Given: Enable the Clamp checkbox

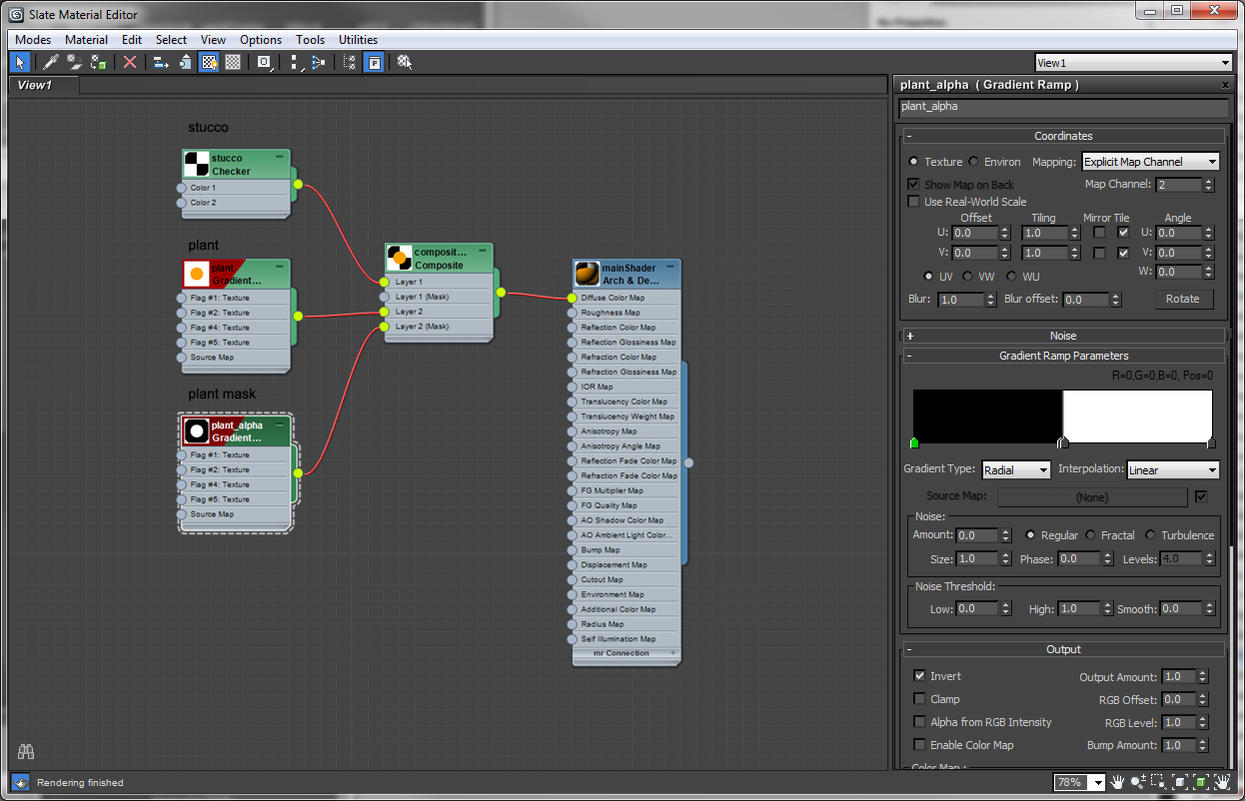Looking at the screenshot, I should coord(920,699).
